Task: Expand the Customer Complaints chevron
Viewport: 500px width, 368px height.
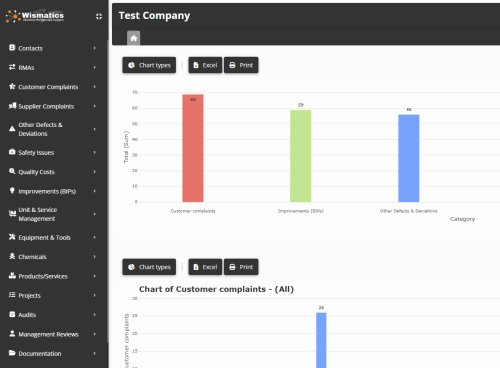Action: point(95,87)
